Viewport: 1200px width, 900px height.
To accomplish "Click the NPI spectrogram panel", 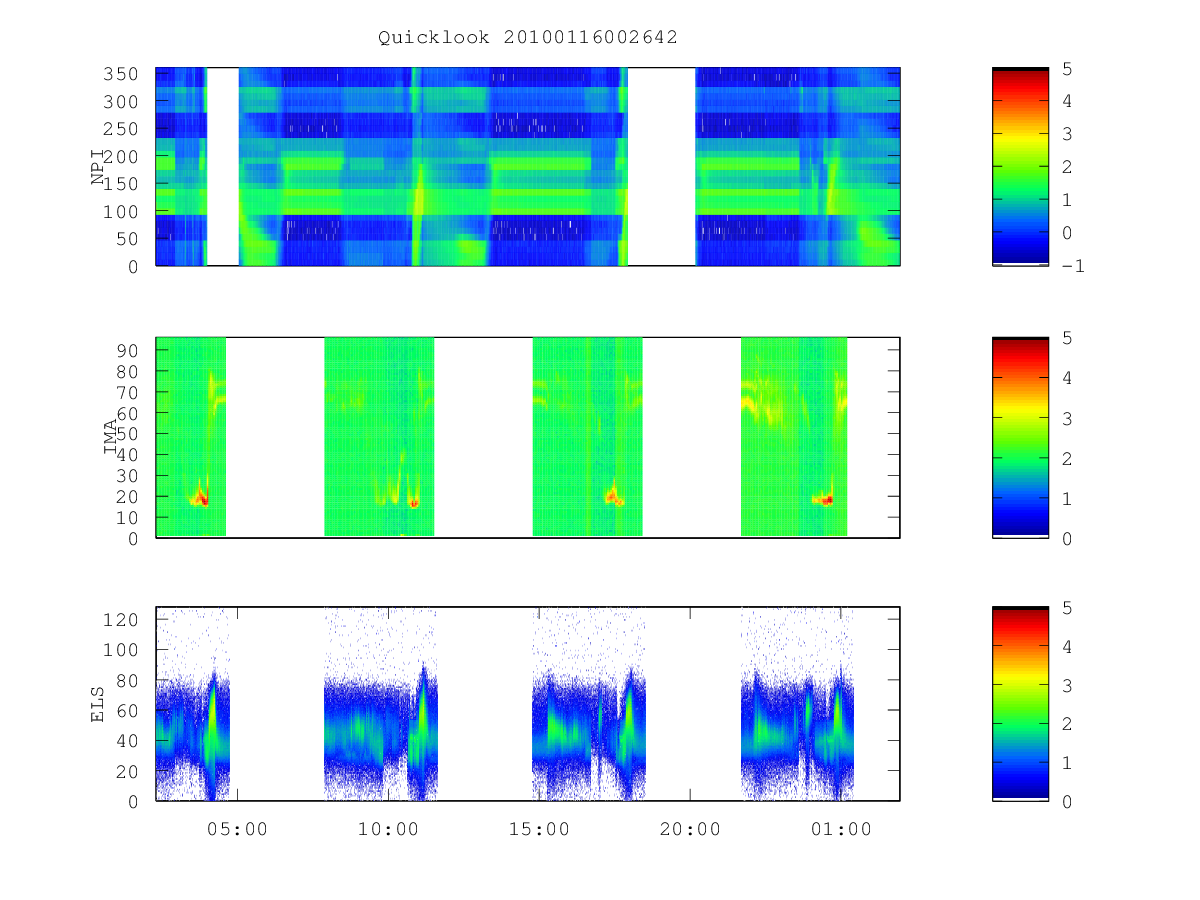I will pos(528,166).
